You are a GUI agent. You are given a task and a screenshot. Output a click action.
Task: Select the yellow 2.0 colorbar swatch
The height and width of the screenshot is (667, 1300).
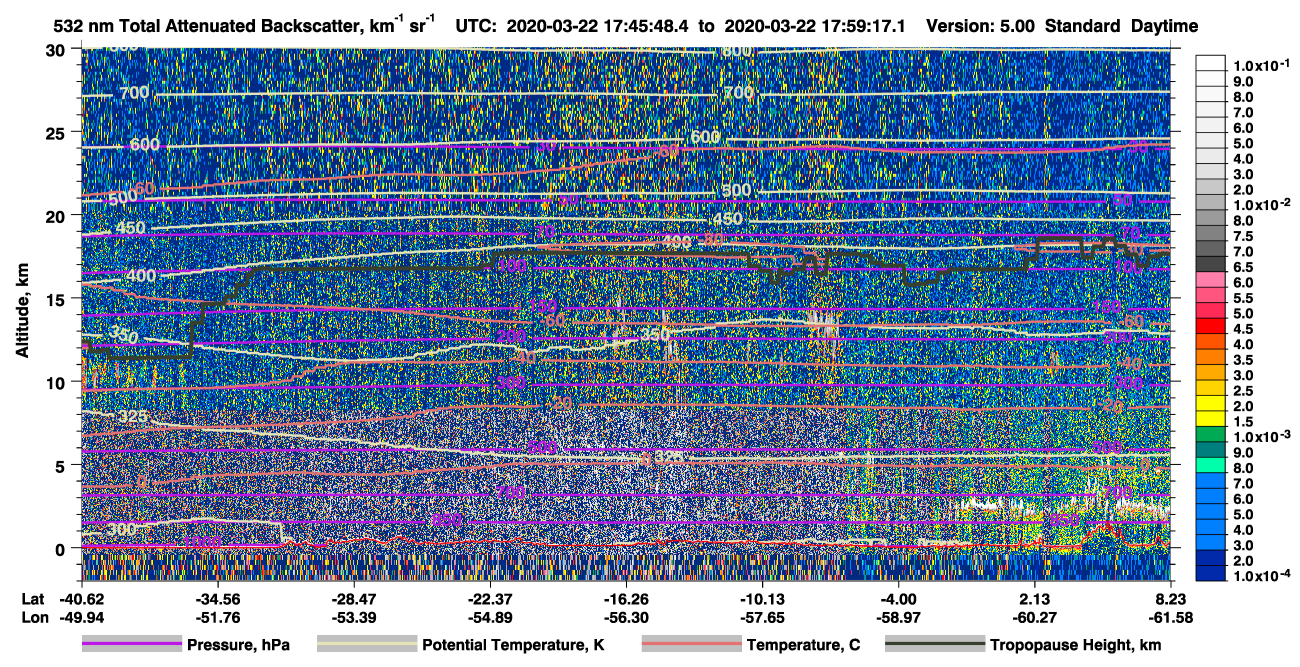pyautogui.click(x=1213, y=406)
